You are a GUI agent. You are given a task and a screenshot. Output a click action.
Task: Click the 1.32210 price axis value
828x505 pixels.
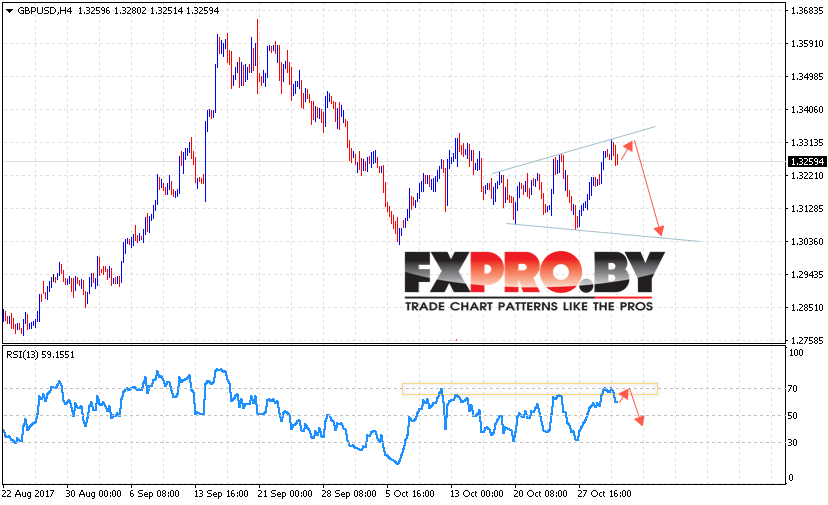pos(807,175)
